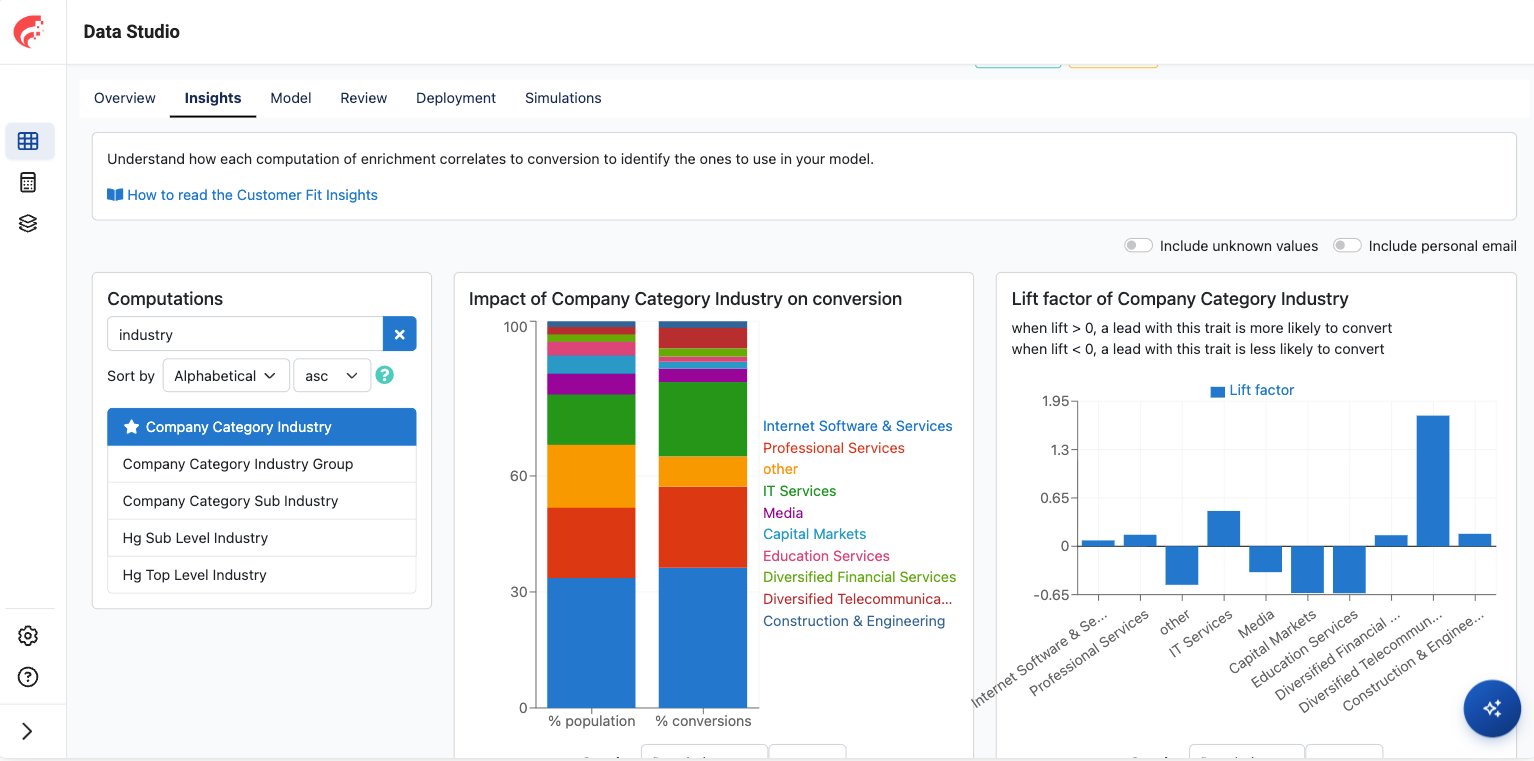Open the Alphabetical sort dropdown

tap(226, 376)
